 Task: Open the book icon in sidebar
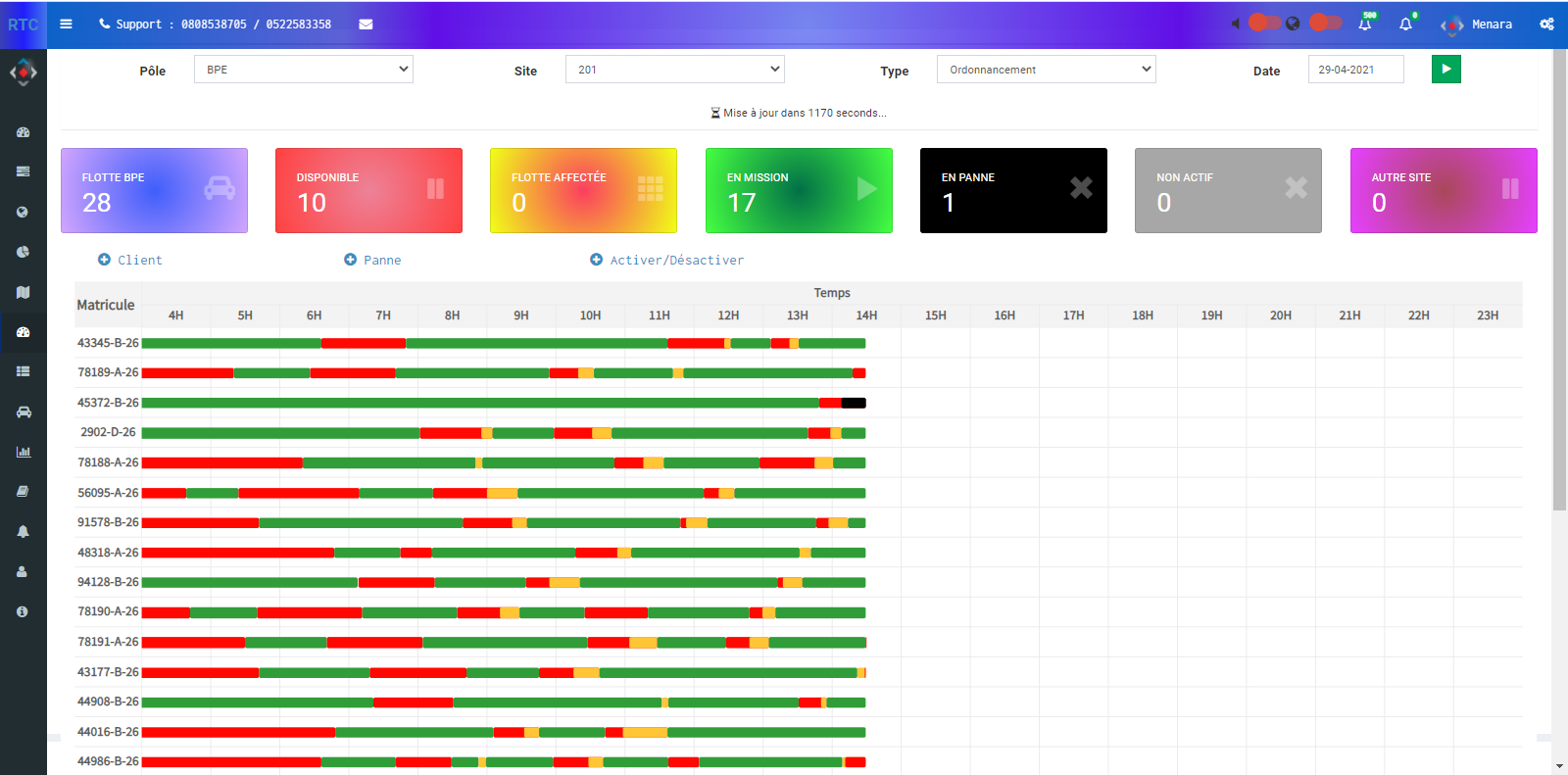(23, 491)
